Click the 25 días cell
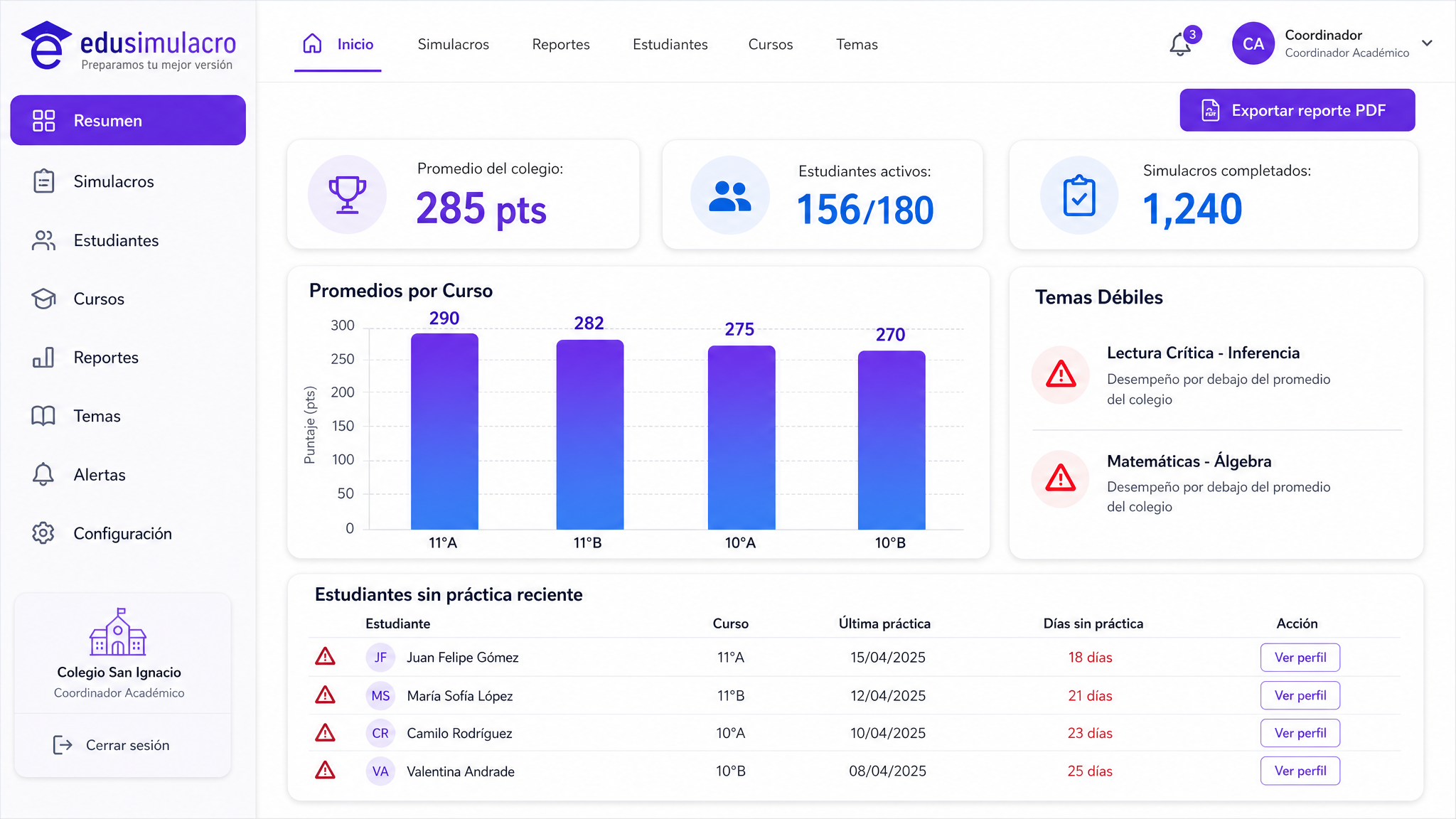This screenshot has height=819, width=1456. [x=1090, y=771]
